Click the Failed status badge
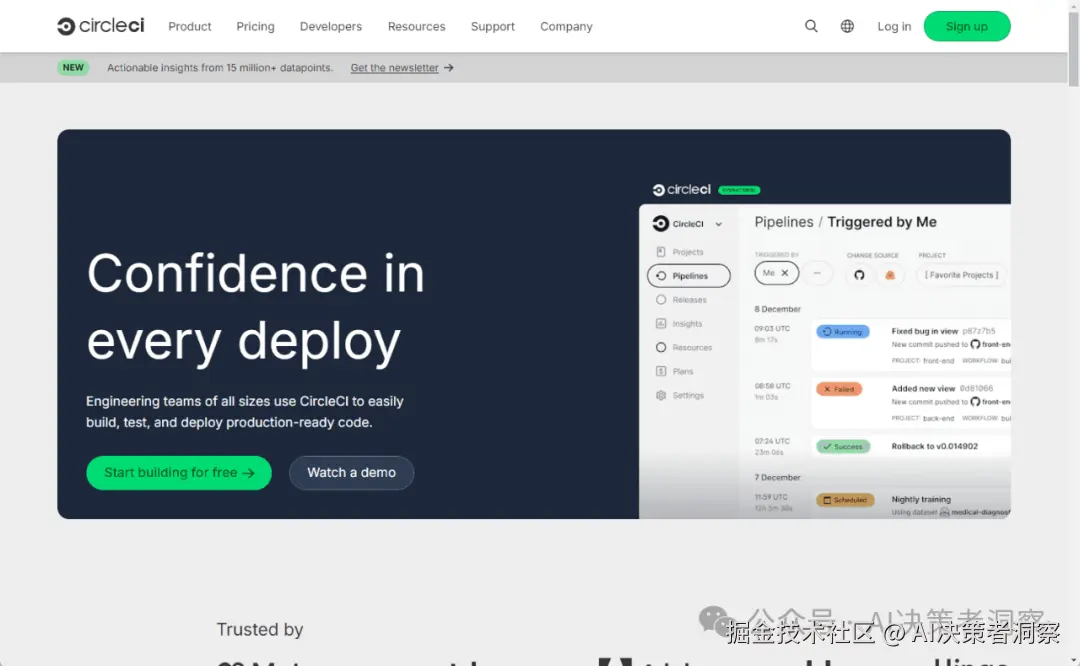 pyautogui.click(x=839, y=389)
